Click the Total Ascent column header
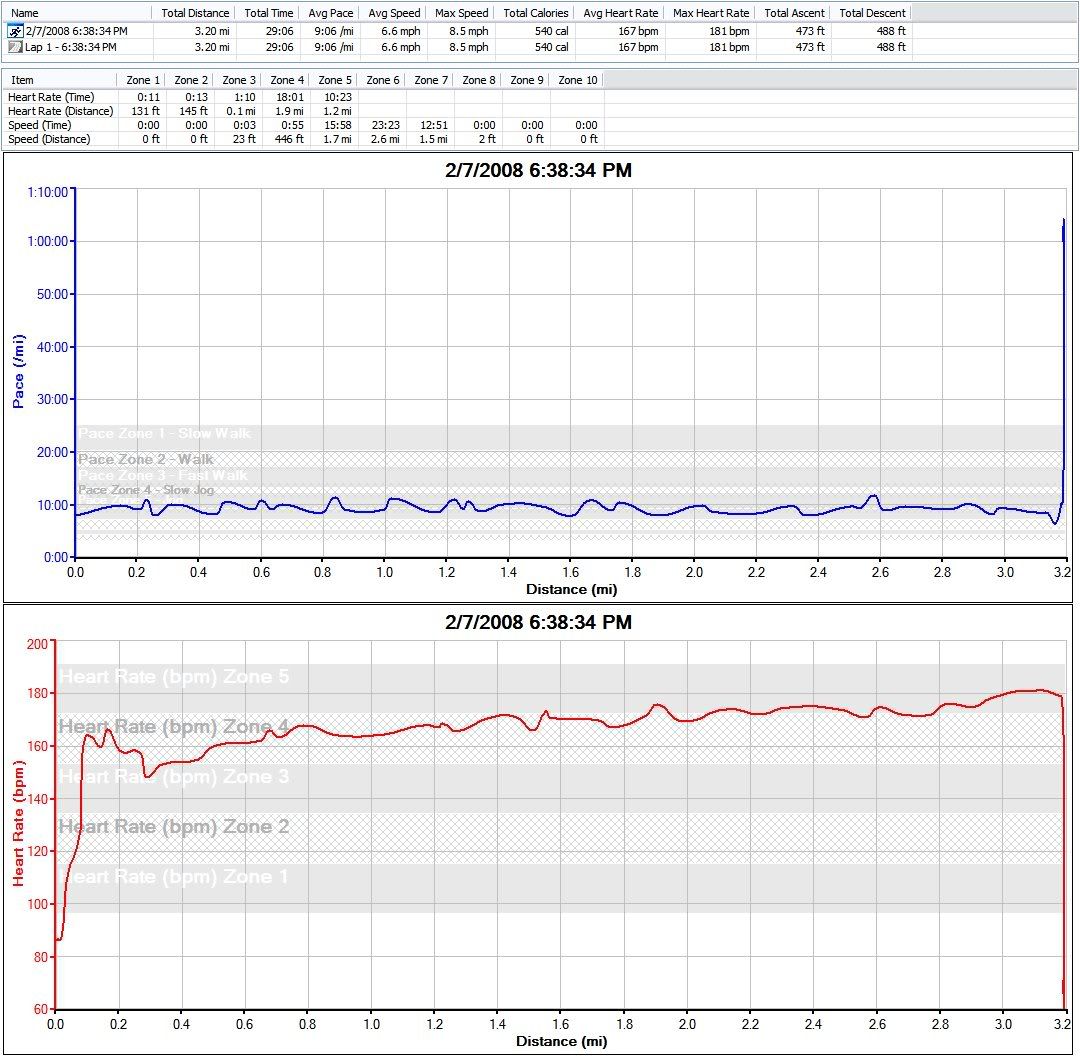 (x=793, y=13)
